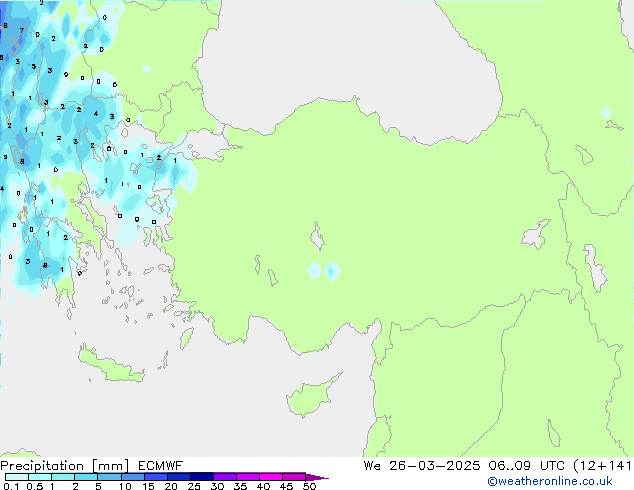The image size is (634, 490).
Task: Pick the 40–45 mm magenta legend swatch
Action: pyautogui.click(x=271, y=477)
